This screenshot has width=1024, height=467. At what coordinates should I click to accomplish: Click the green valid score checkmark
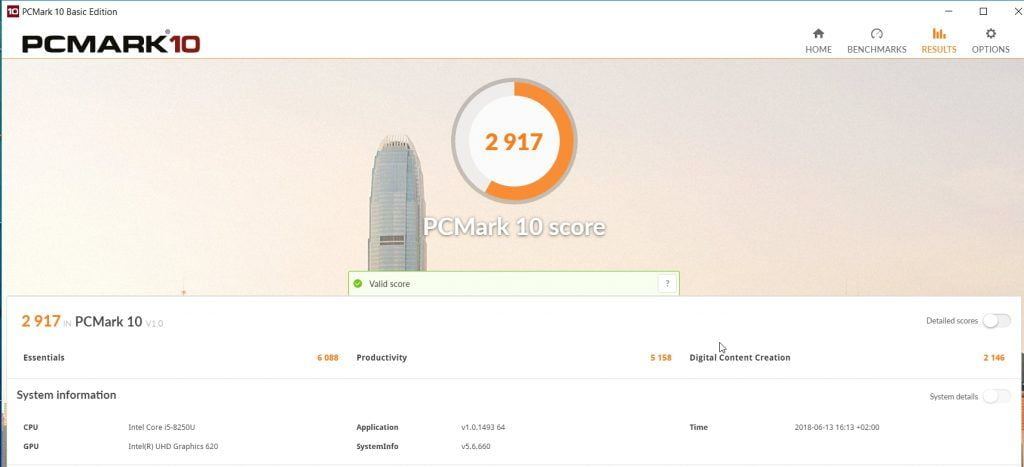point(357,283)
